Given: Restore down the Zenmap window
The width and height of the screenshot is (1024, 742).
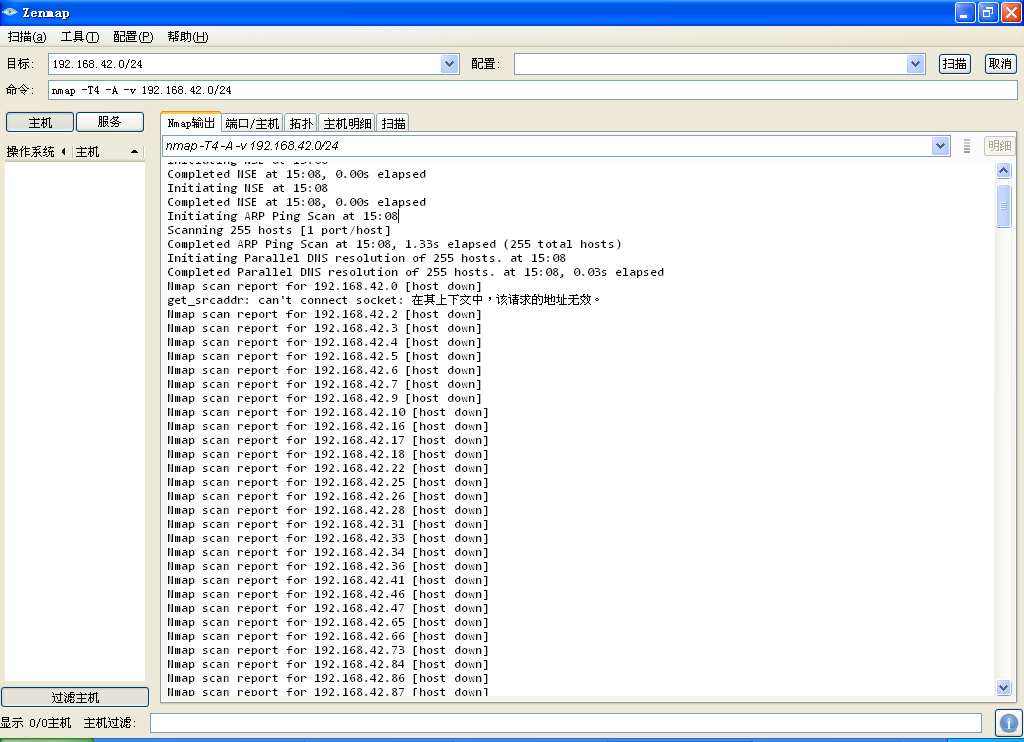Looking at the screenshot, I should pyautogui.click(x=988, y=12).
